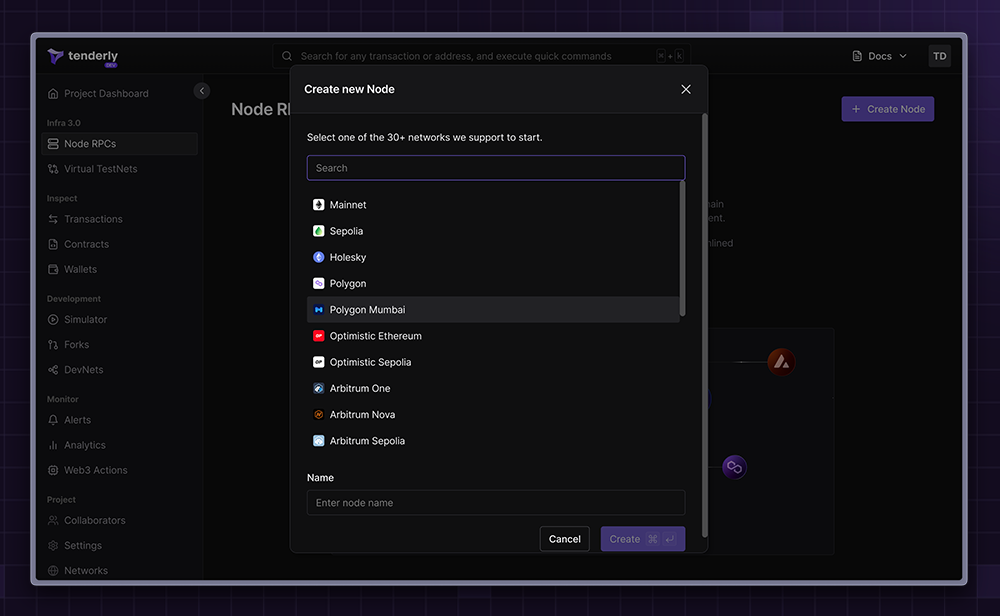Viewport: 1000px width, 616px height.
Task: Select the Polygon Mumbai network row
Action: 493,309
